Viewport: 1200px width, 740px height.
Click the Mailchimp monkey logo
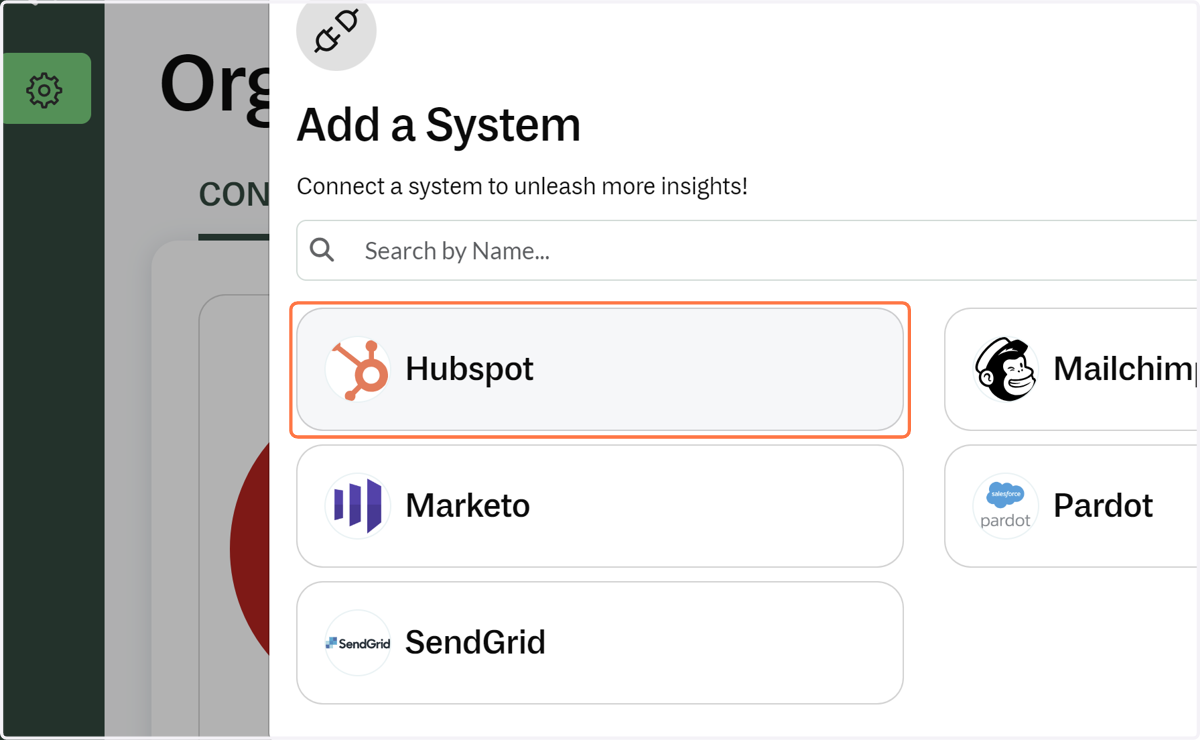pos(1006,369)
